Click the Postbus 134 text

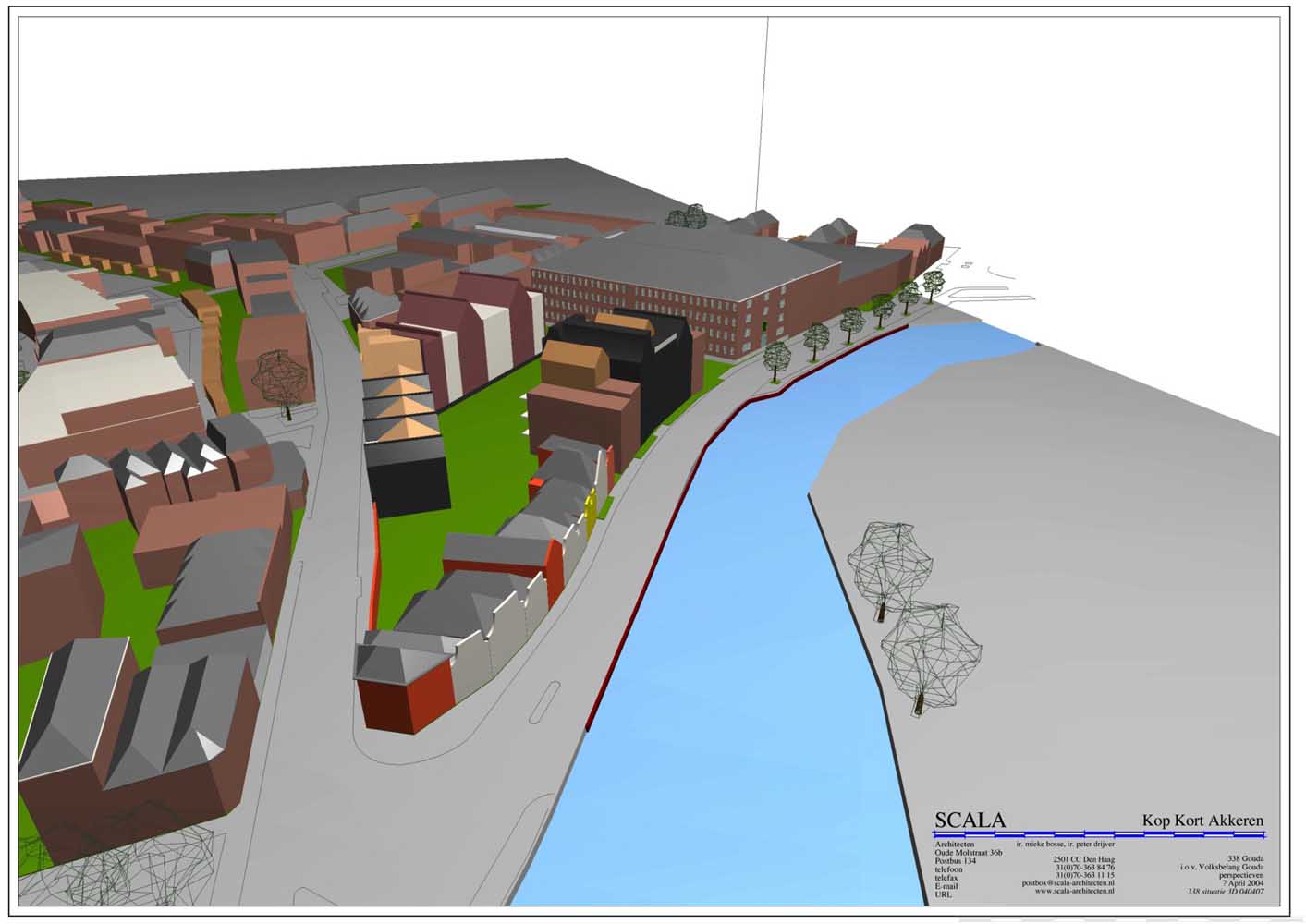[x=956, y=860]
